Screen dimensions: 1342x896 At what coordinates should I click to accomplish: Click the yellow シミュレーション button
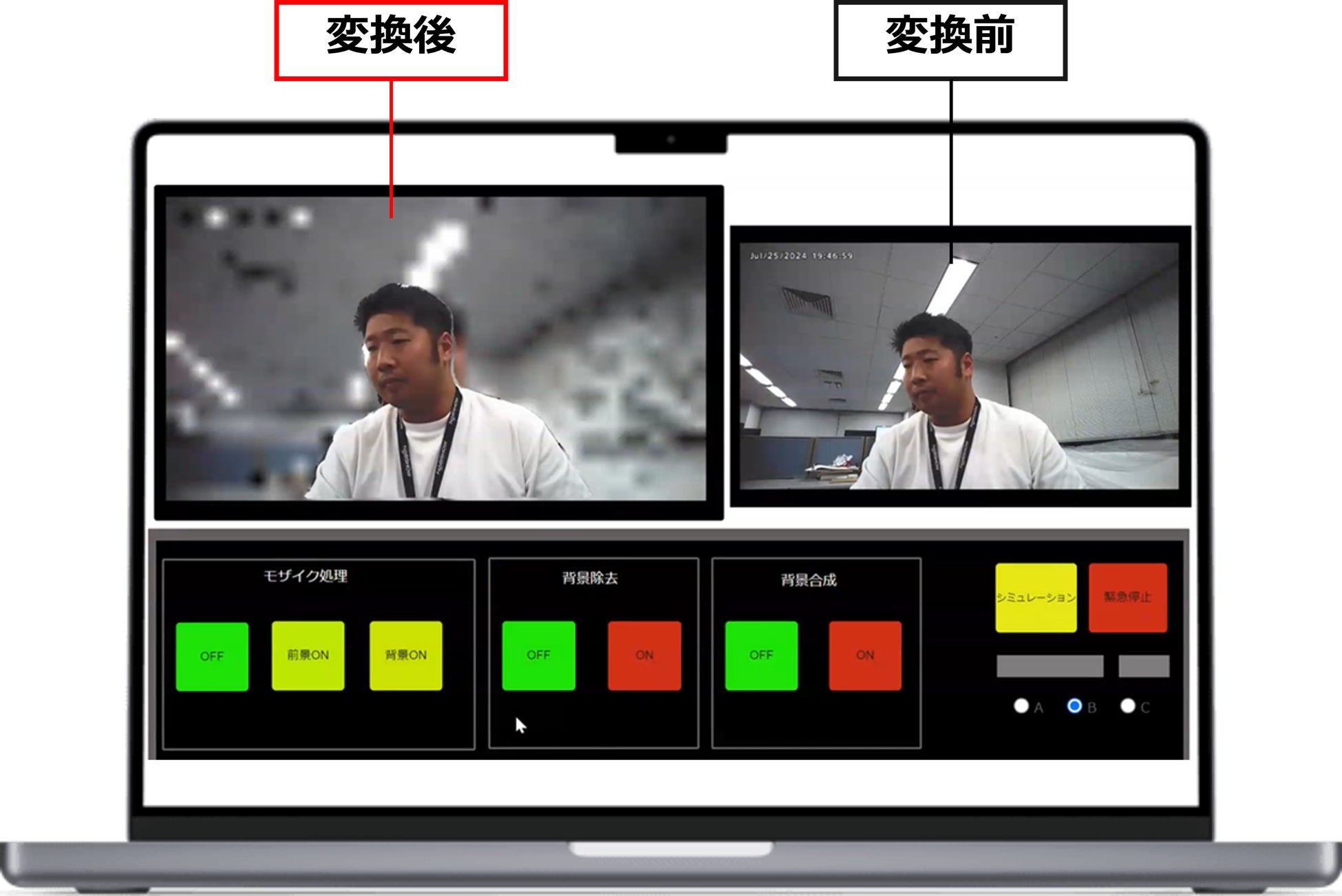pyautogui.click(x=1035, y=597)
